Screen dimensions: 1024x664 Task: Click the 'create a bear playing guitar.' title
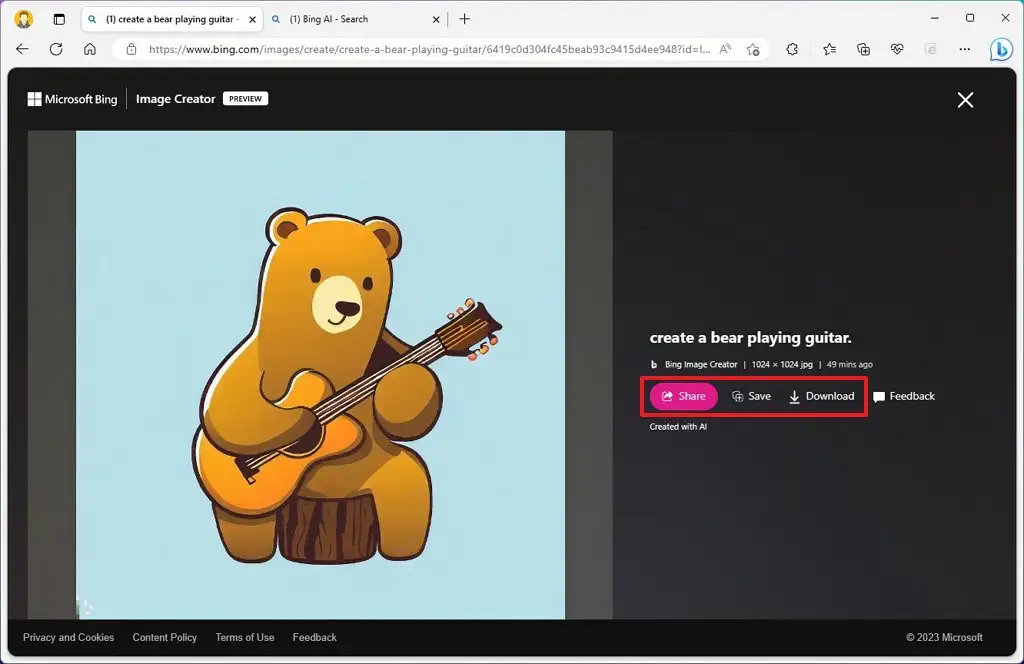coord(750,338)
